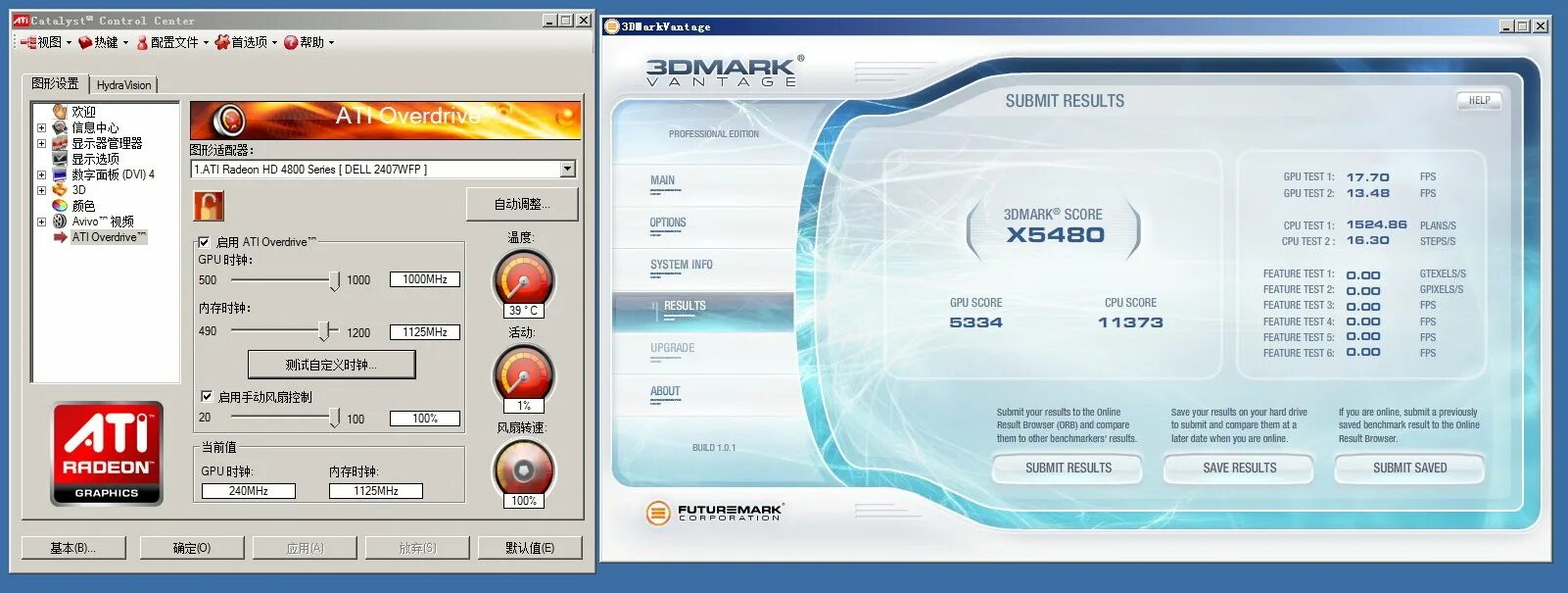Switch to the 图形设置 tab
The image size is (1568, 593).
tap(55, 84)
